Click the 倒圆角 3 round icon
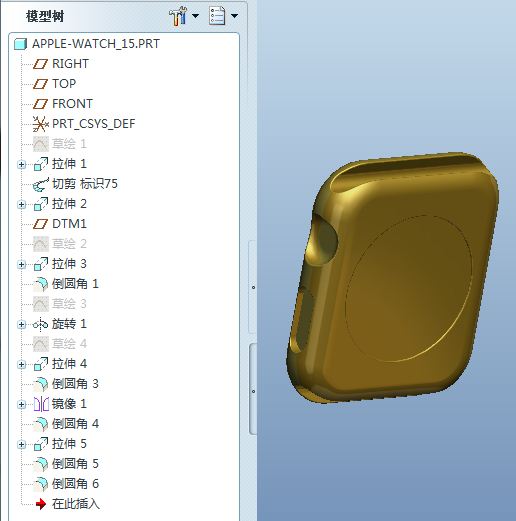516x521 pixels. tap(41, 384)
